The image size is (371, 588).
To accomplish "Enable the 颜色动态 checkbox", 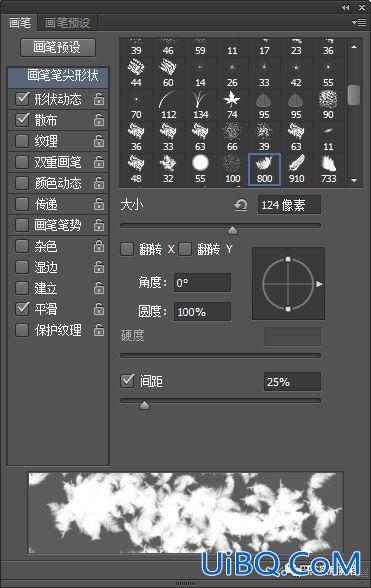I will (x=22, y=183).
